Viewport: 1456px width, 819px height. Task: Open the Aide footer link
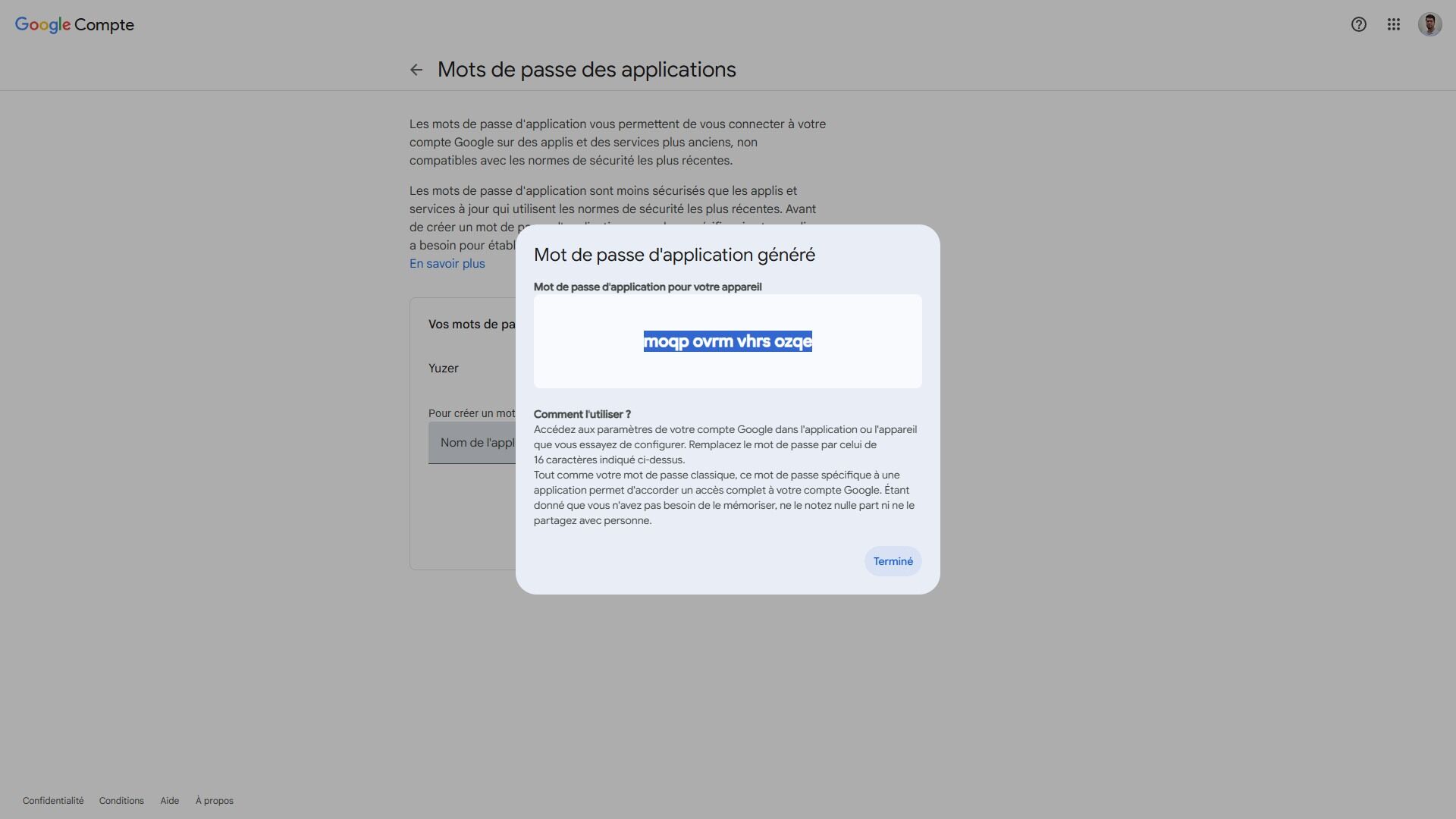169,801
